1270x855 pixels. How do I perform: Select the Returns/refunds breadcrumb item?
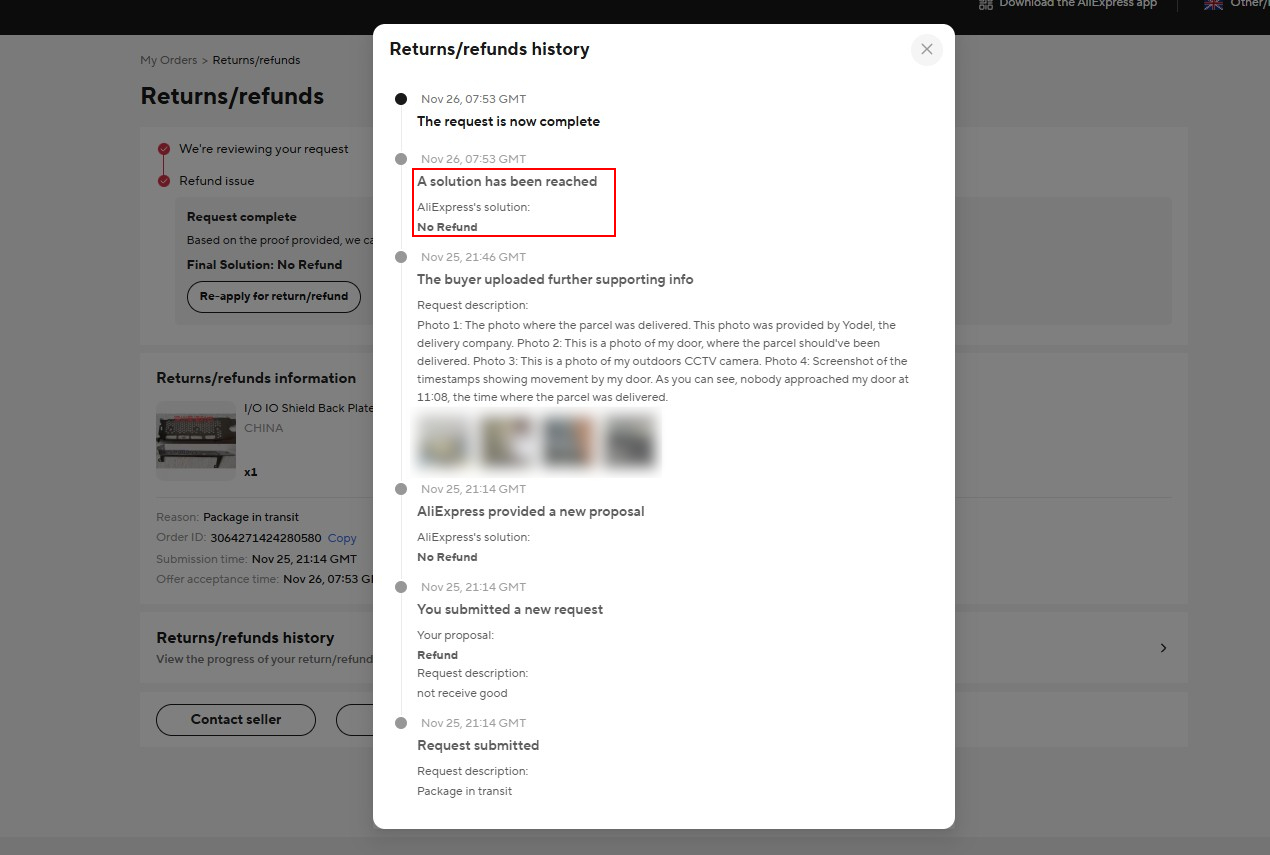tap(256, 60)
